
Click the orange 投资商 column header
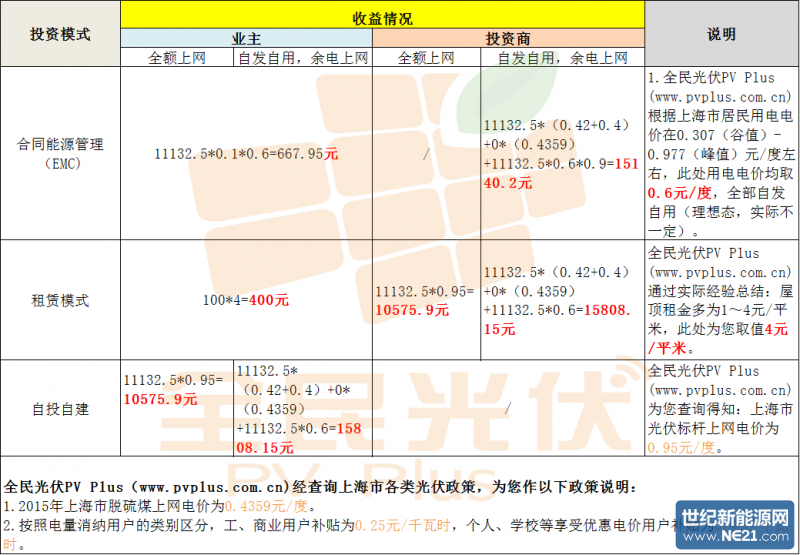tap(508, 38)
